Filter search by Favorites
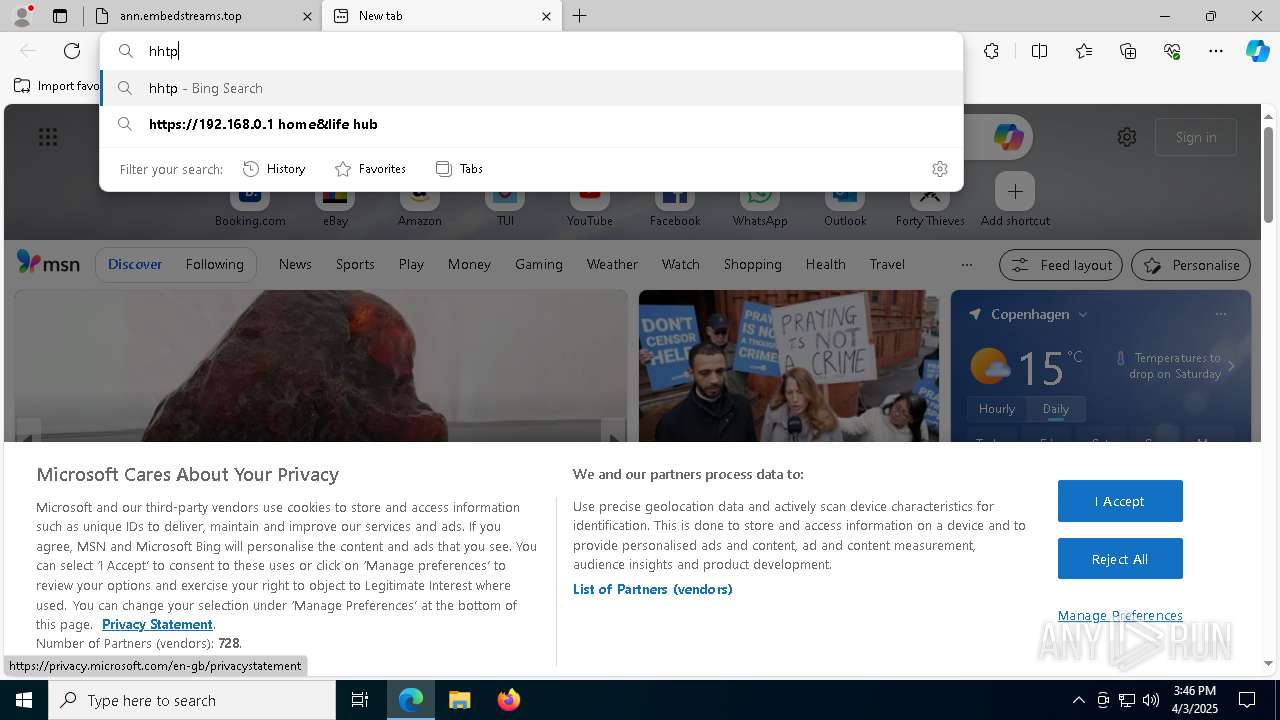 370,169
